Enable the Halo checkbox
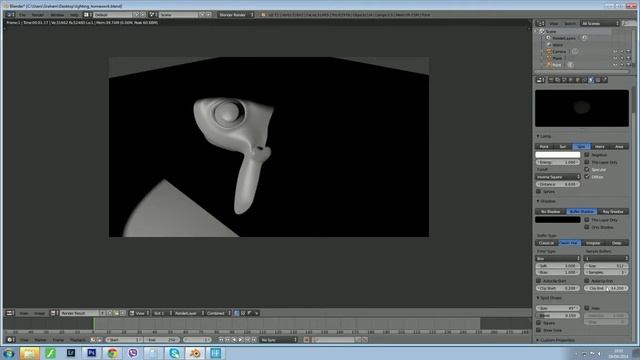 click(587, 308)
